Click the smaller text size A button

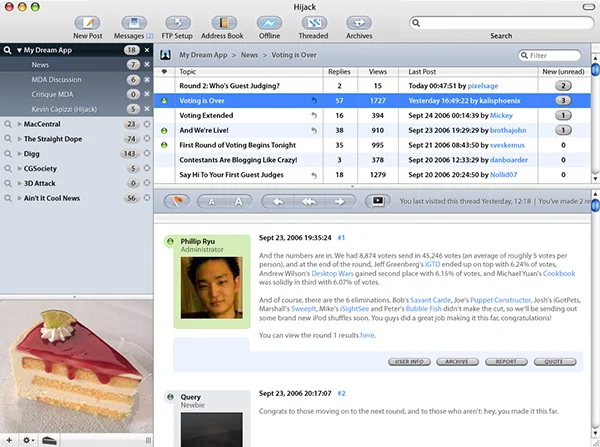pos(211,201)
